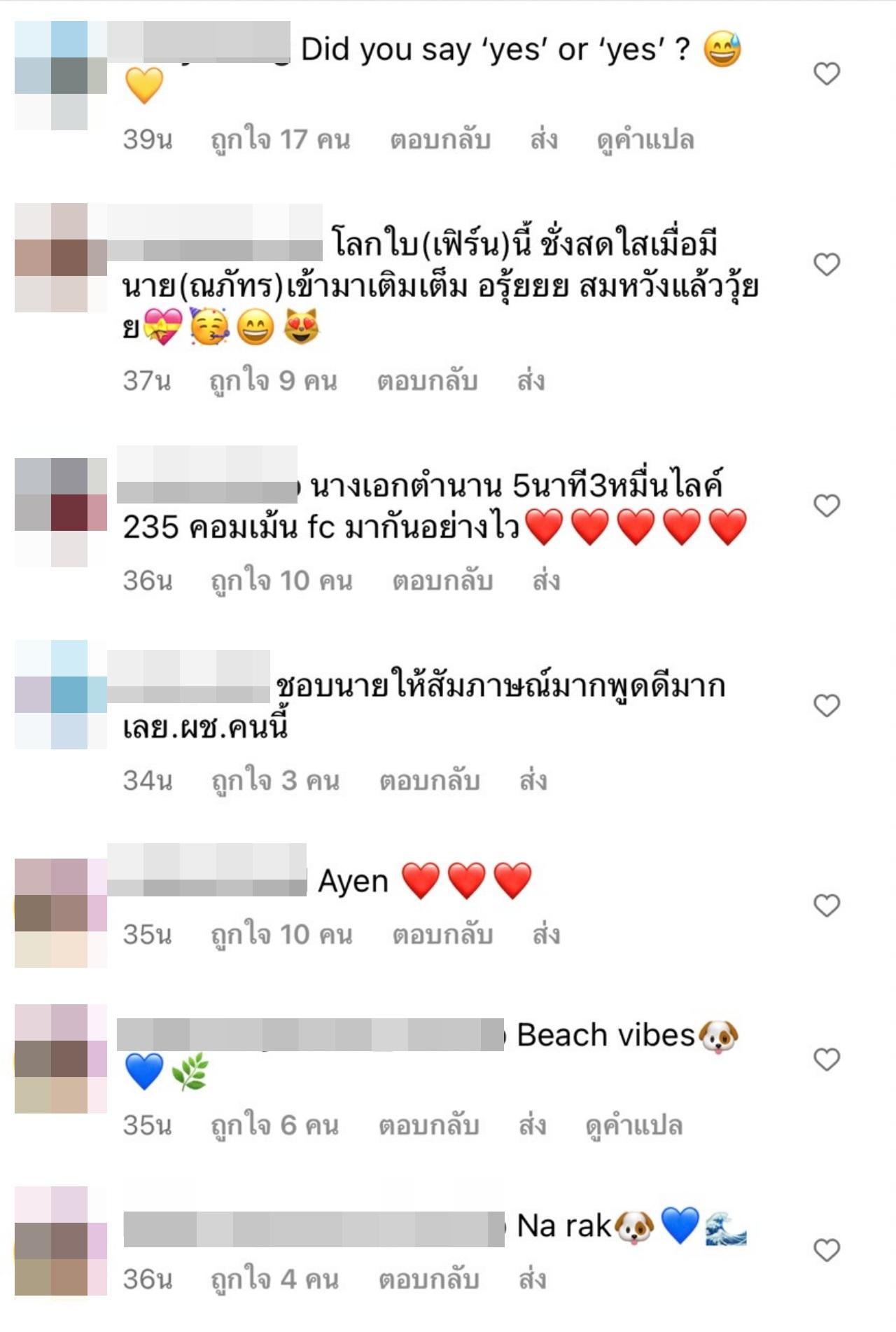This screenshot has height=1332, width=896.
Task: Like the 'Ayen' comment heart icon
Action: tap(827, 906)
